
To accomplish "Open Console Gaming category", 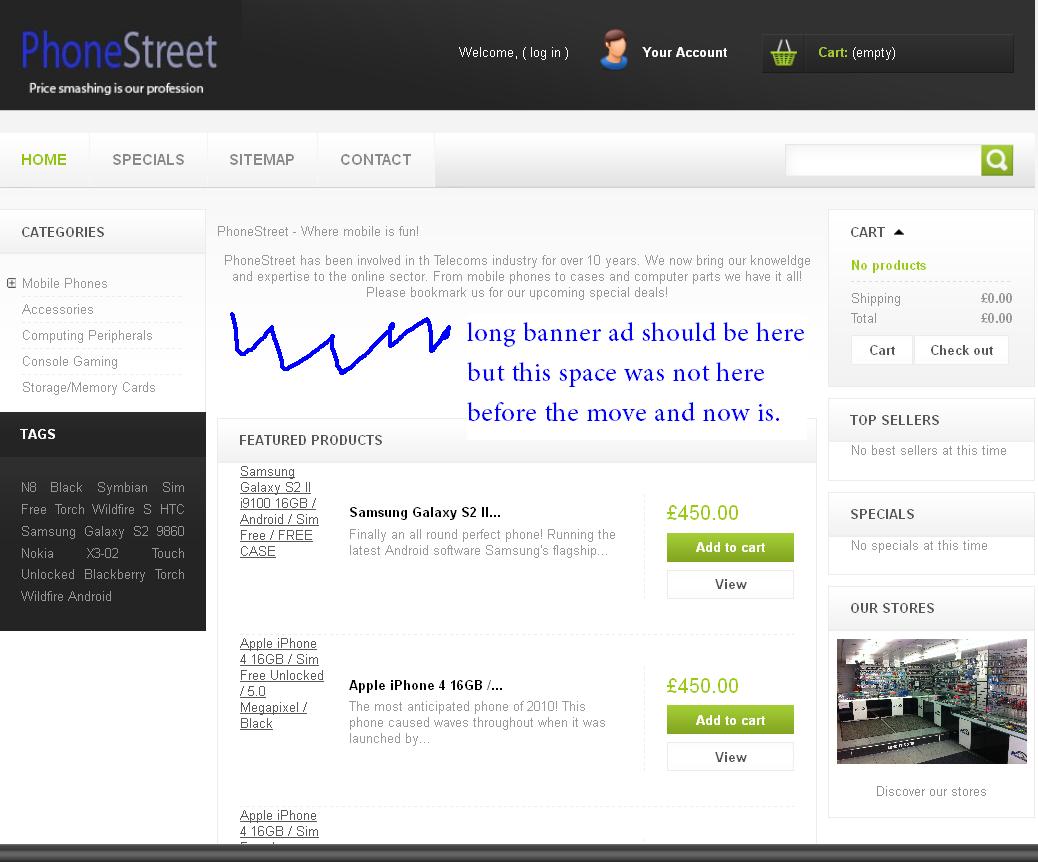I will tap(70, 361).
